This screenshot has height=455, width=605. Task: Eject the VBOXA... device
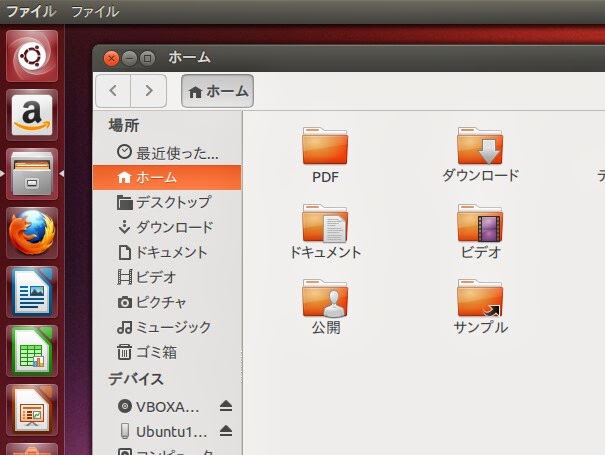tap(226, 406)
